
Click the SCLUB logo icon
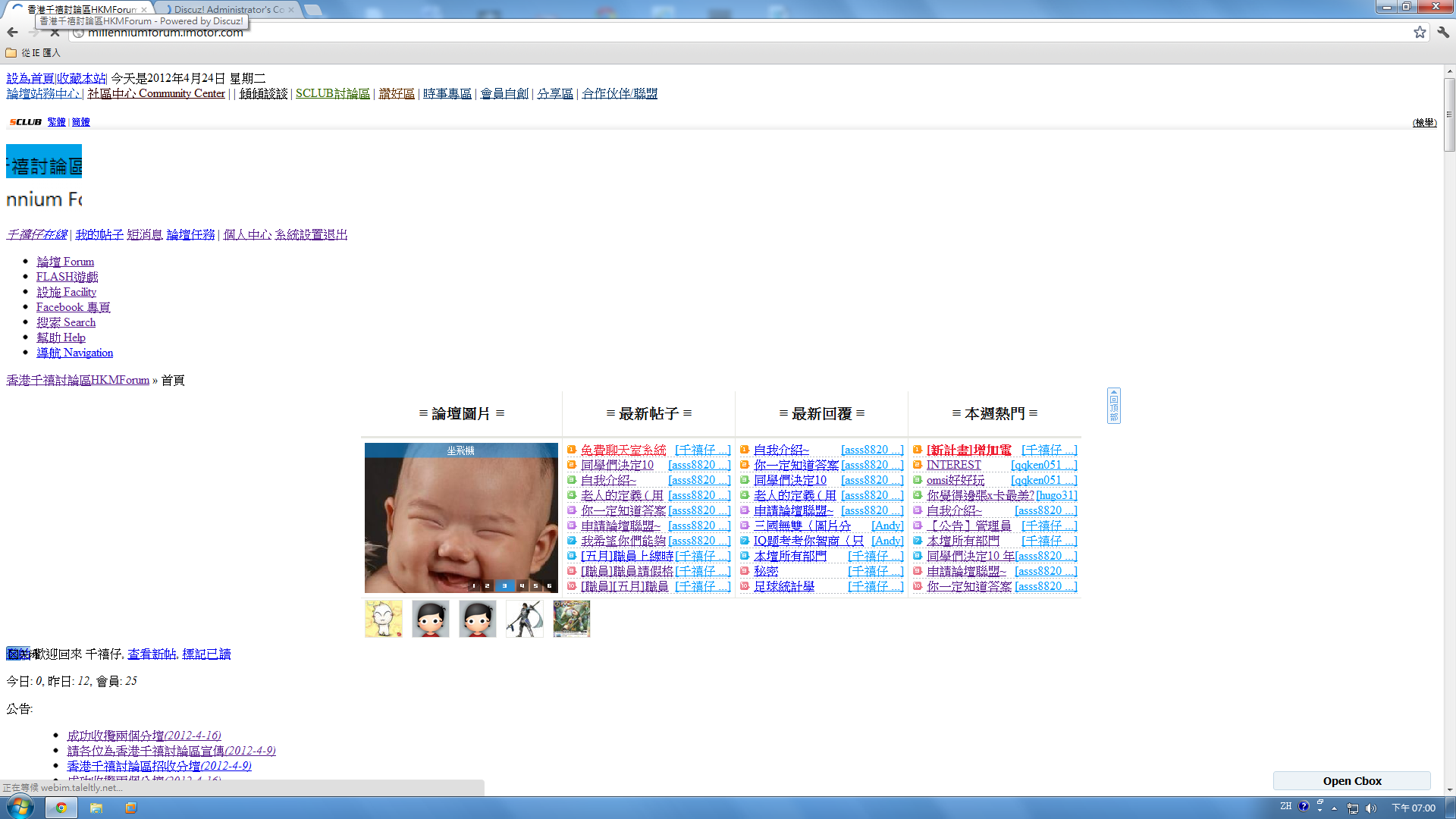coord(25,122)
